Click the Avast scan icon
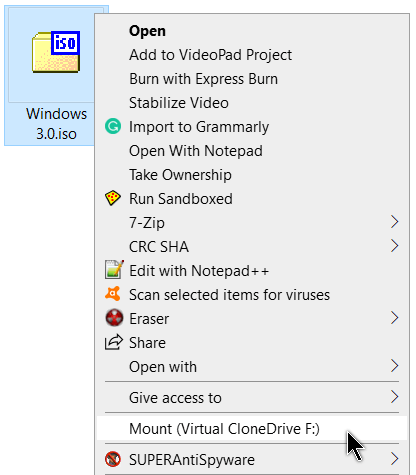 (113, 294)
